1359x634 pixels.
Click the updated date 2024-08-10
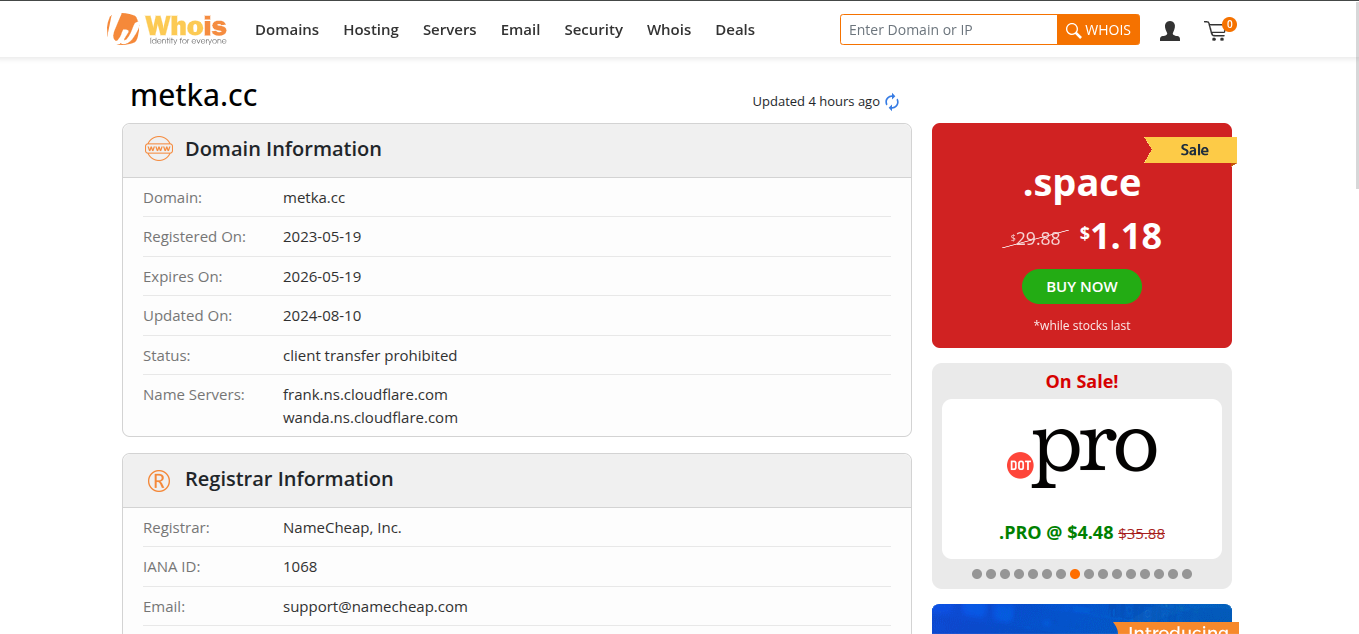pyautogui.click(x=322, y=316)
